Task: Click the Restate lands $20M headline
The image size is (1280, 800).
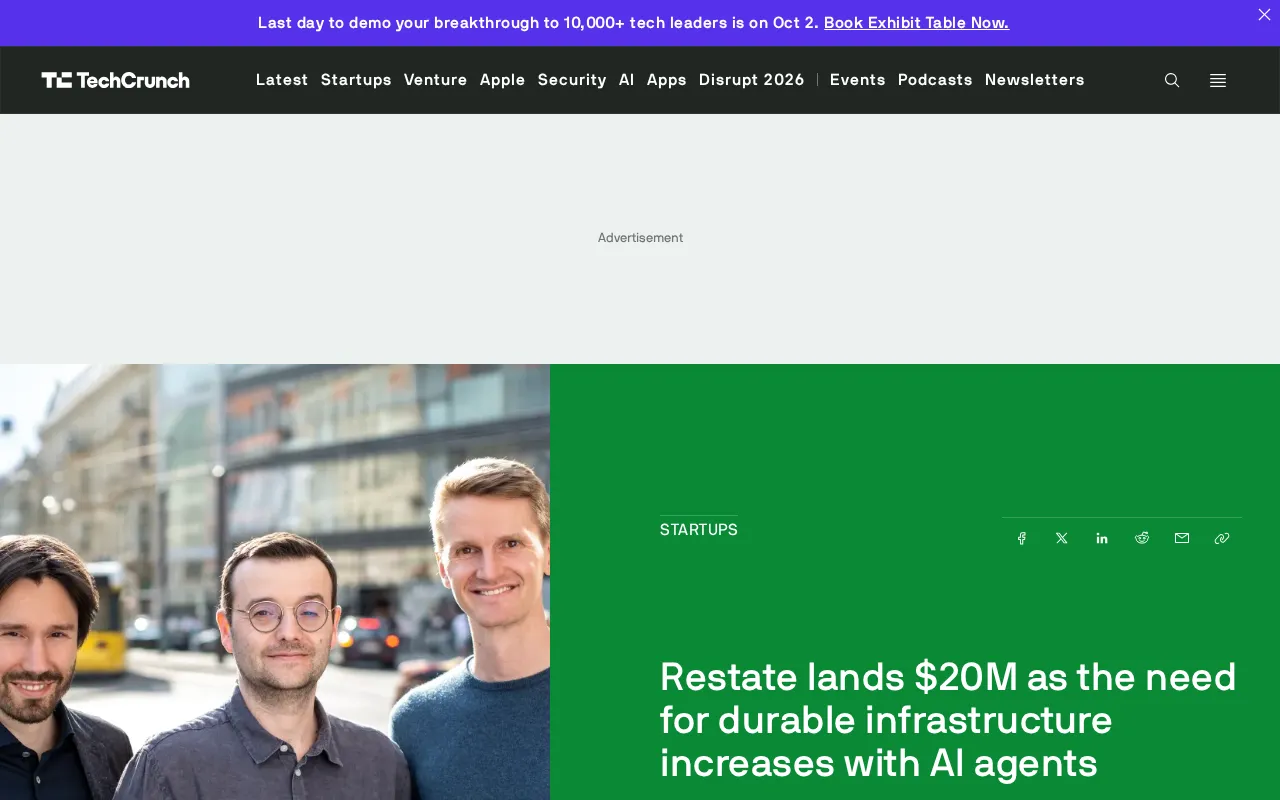Action: click(948, 720)
